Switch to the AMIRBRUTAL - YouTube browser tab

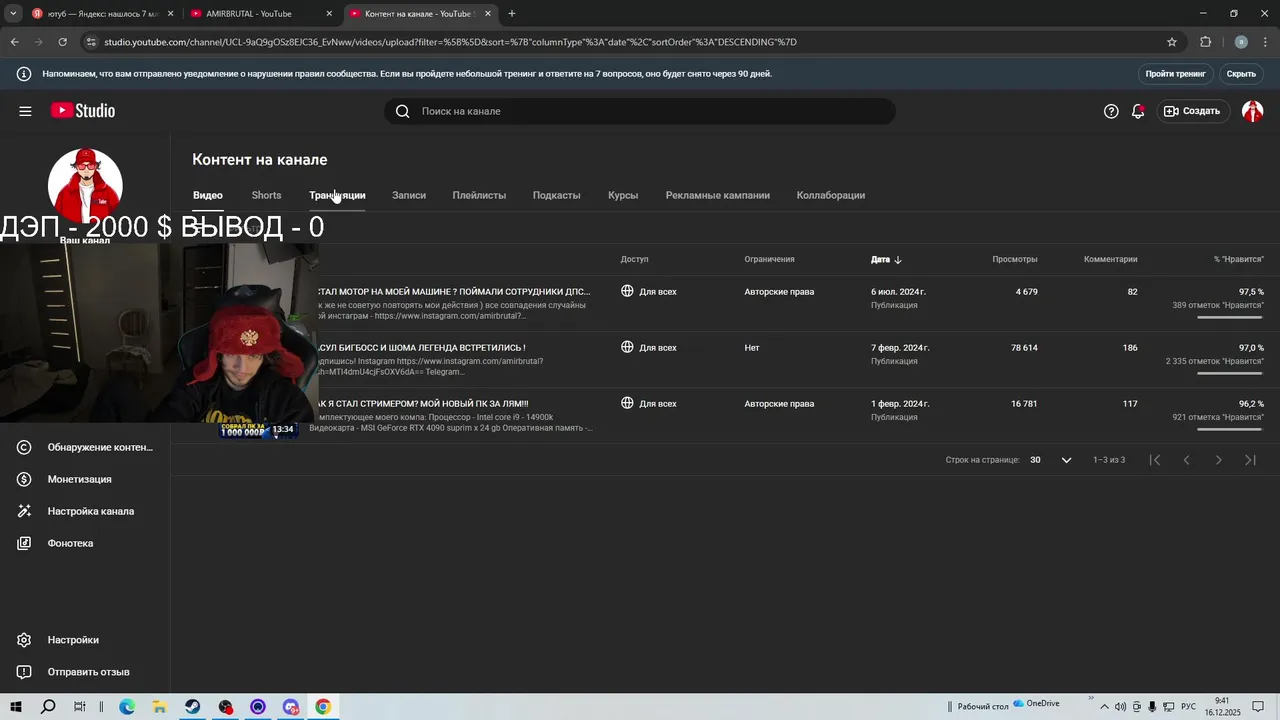click(262, 14)
